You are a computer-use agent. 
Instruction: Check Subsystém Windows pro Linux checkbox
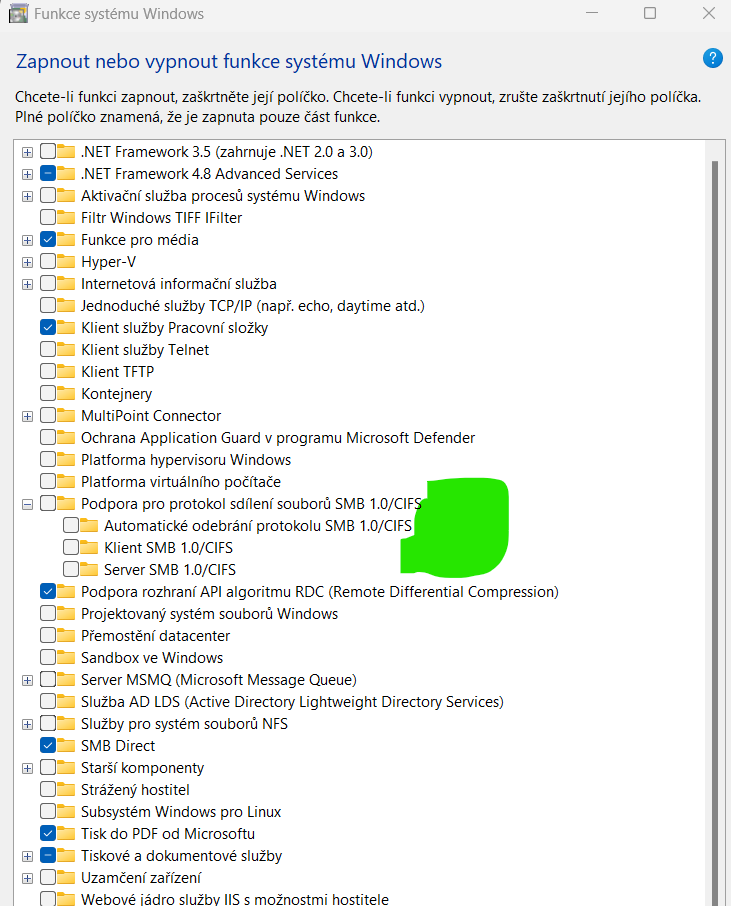tap(48, 811)
